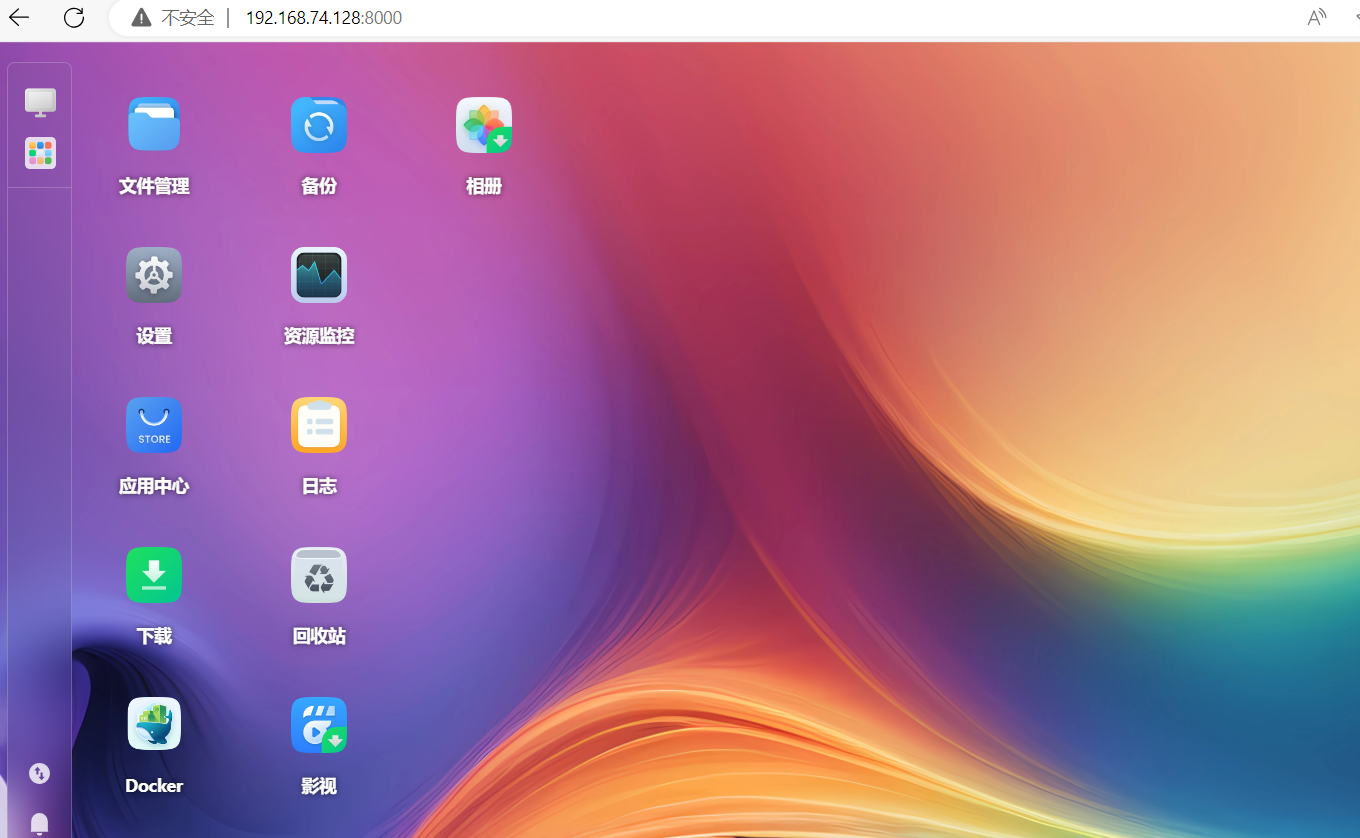
Task: Open the 相册 photo album app
Action: click(x=484, y=125)
